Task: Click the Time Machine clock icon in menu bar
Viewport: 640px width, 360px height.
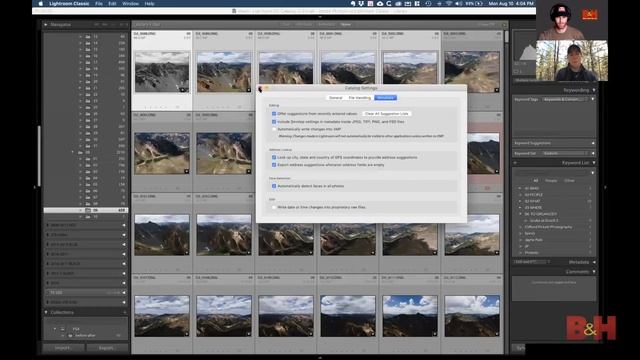Action: 428,3
